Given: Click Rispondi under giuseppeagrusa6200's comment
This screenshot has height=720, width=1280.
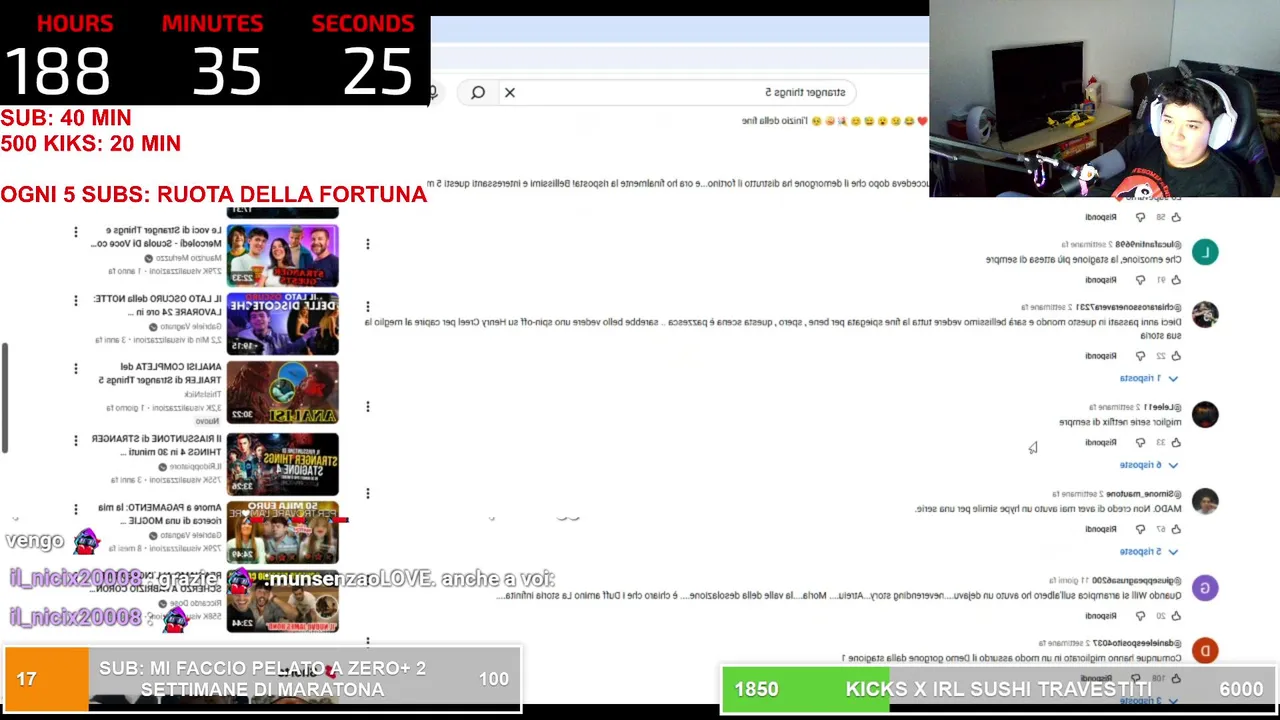Looking at the screenshot, I should click(1101, 616).
